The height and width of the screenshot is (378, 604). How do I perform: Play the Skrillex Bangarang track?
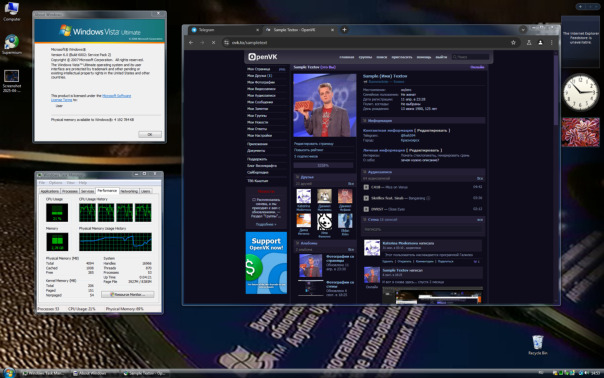click(x=366, y=198)
